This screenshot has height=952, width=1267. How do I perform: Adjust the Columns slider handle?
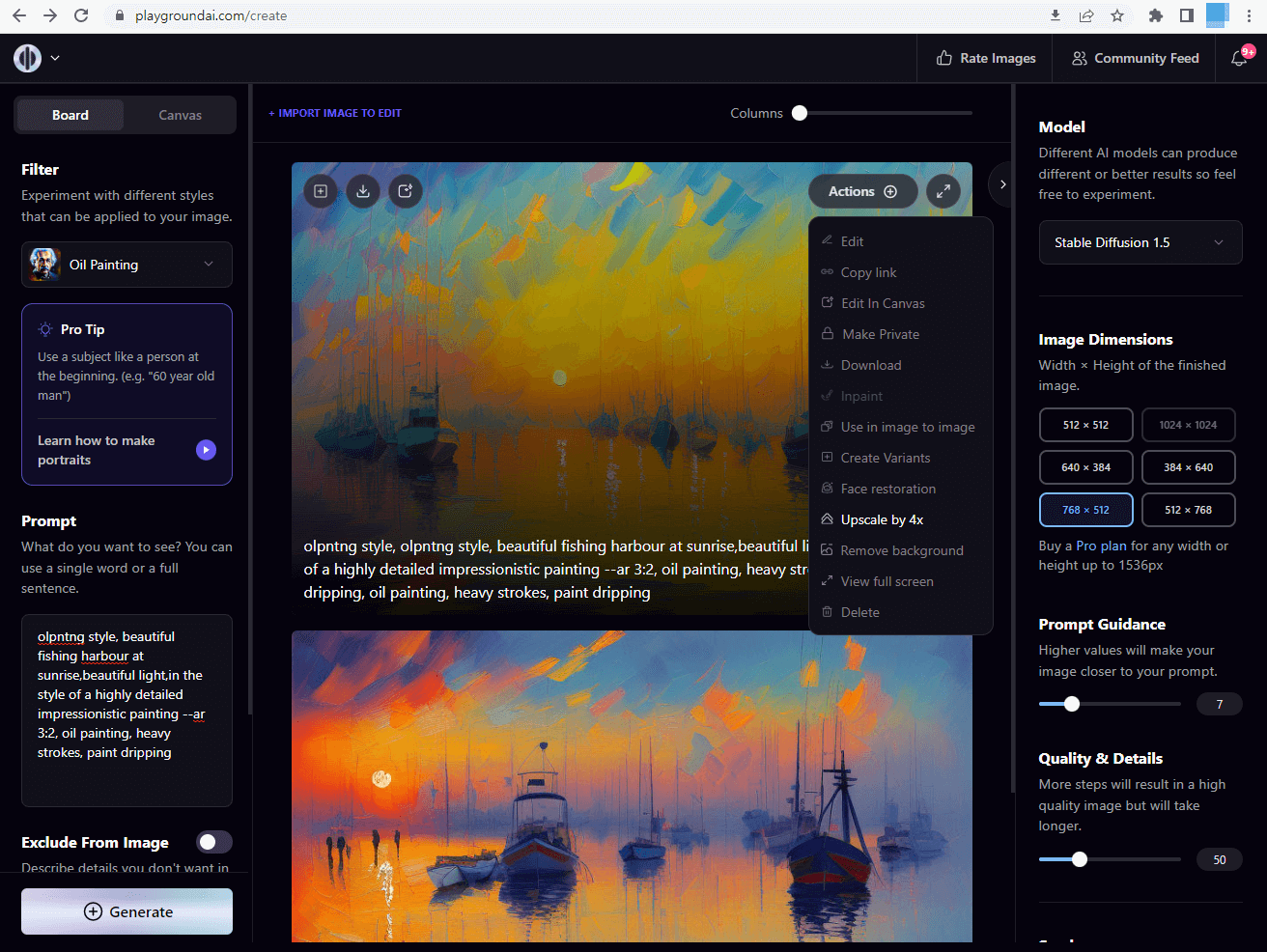click(799, 113)
